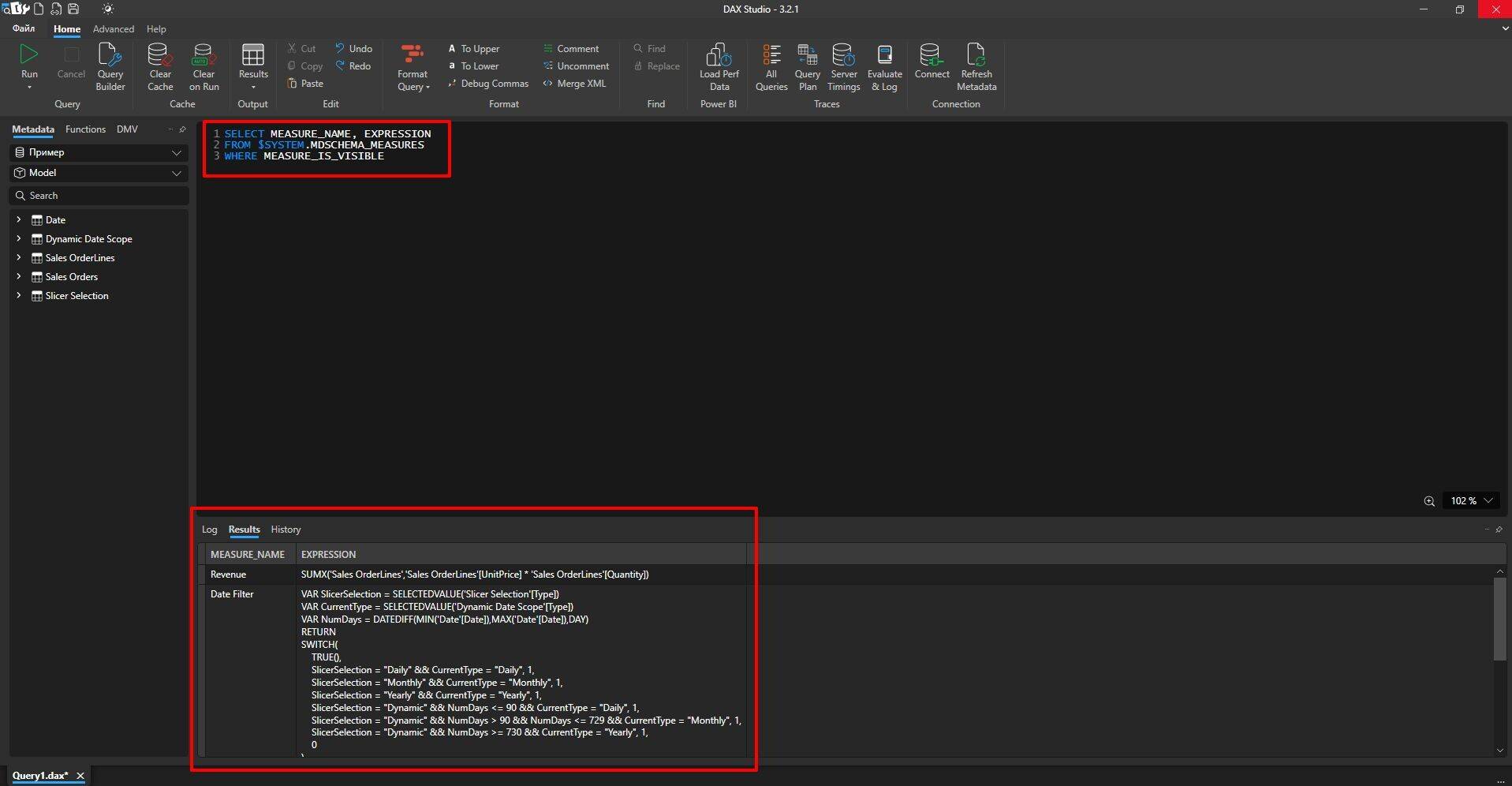This screenshot has height=786, width=1512.
Task: Toggle the Server Timings trace
Action: (x=844, y=67)
